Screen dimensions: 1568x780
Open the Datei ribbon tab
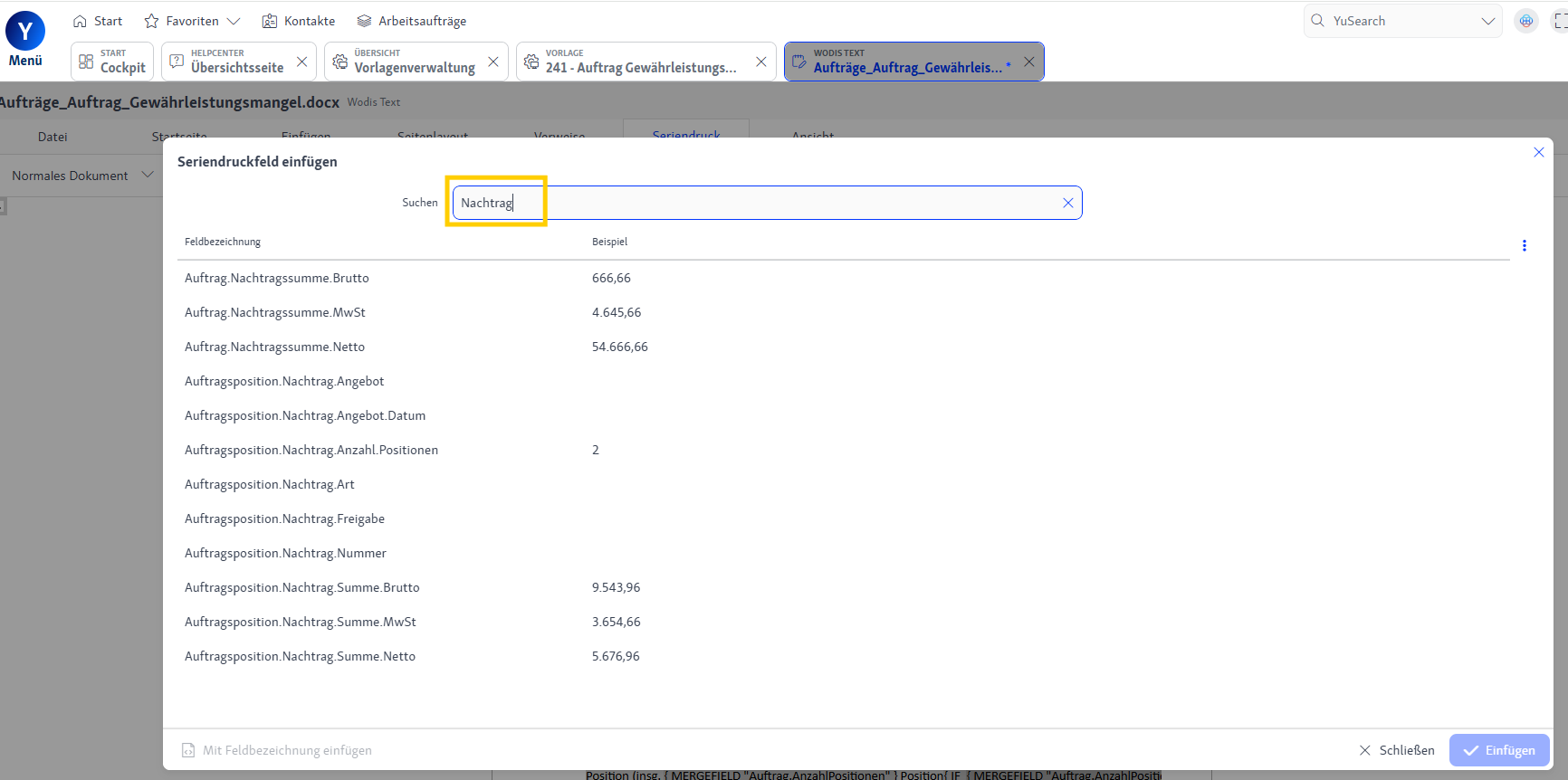tap(53, 137)
